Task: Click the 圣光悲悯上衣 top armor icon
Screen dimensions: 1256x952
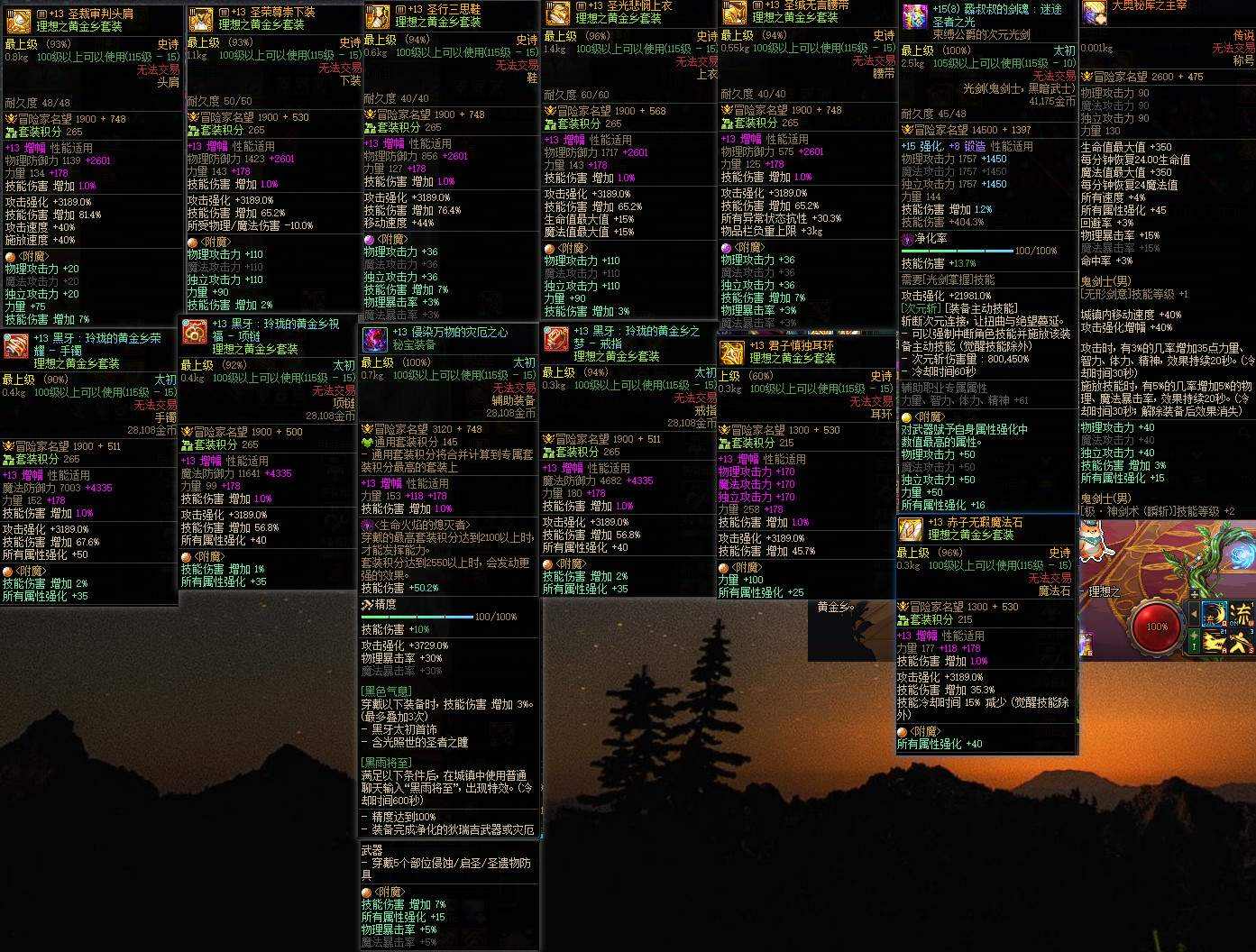Action: coord(557,13)
